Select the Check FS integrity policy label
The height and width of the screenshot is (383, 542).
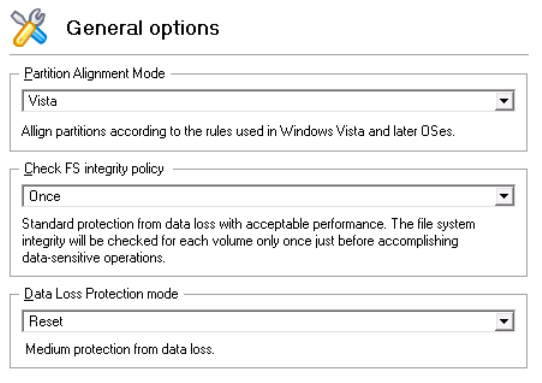coord(94,169)
